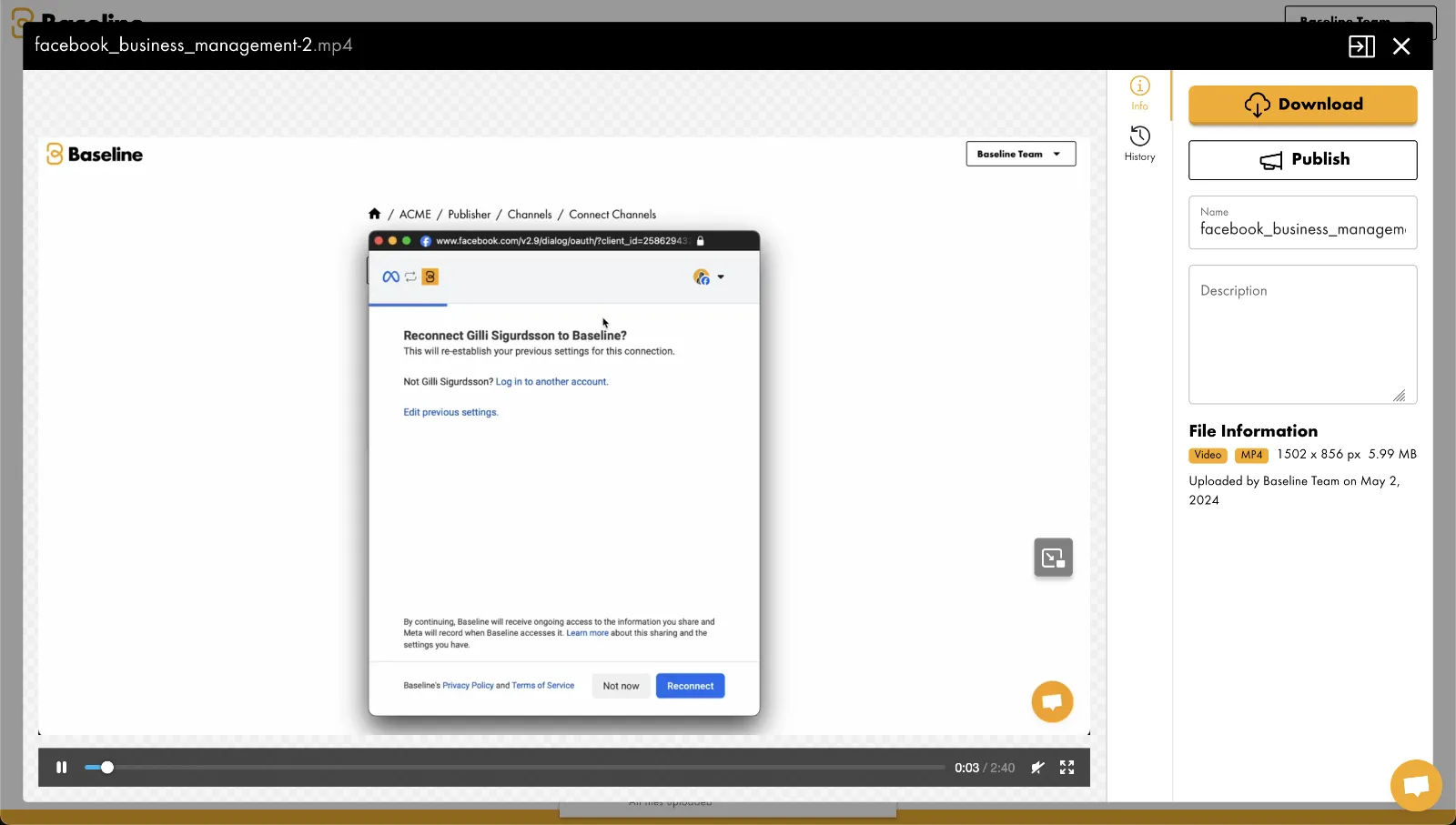Click the lock icon in address bar
The height and width of the screenshot is (825, 1456).
click(x=701, y=241)
